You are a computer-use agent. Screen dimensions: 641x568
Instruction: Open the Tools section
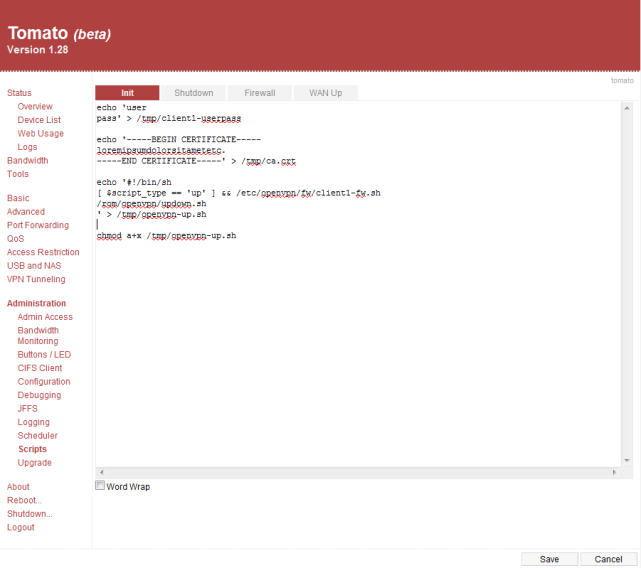coord(18,174)
